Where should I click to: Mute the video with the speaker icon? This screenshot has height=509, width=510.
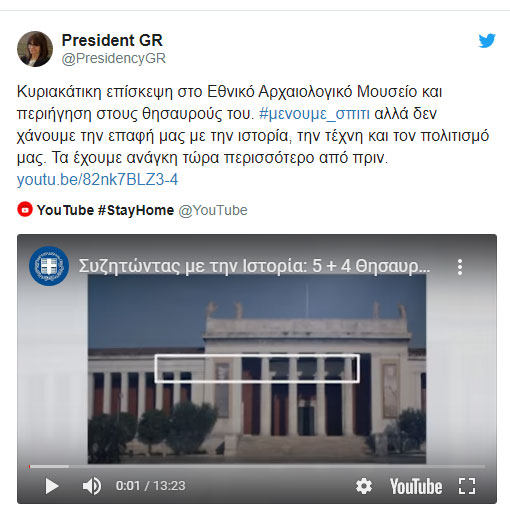click(92, 486)
